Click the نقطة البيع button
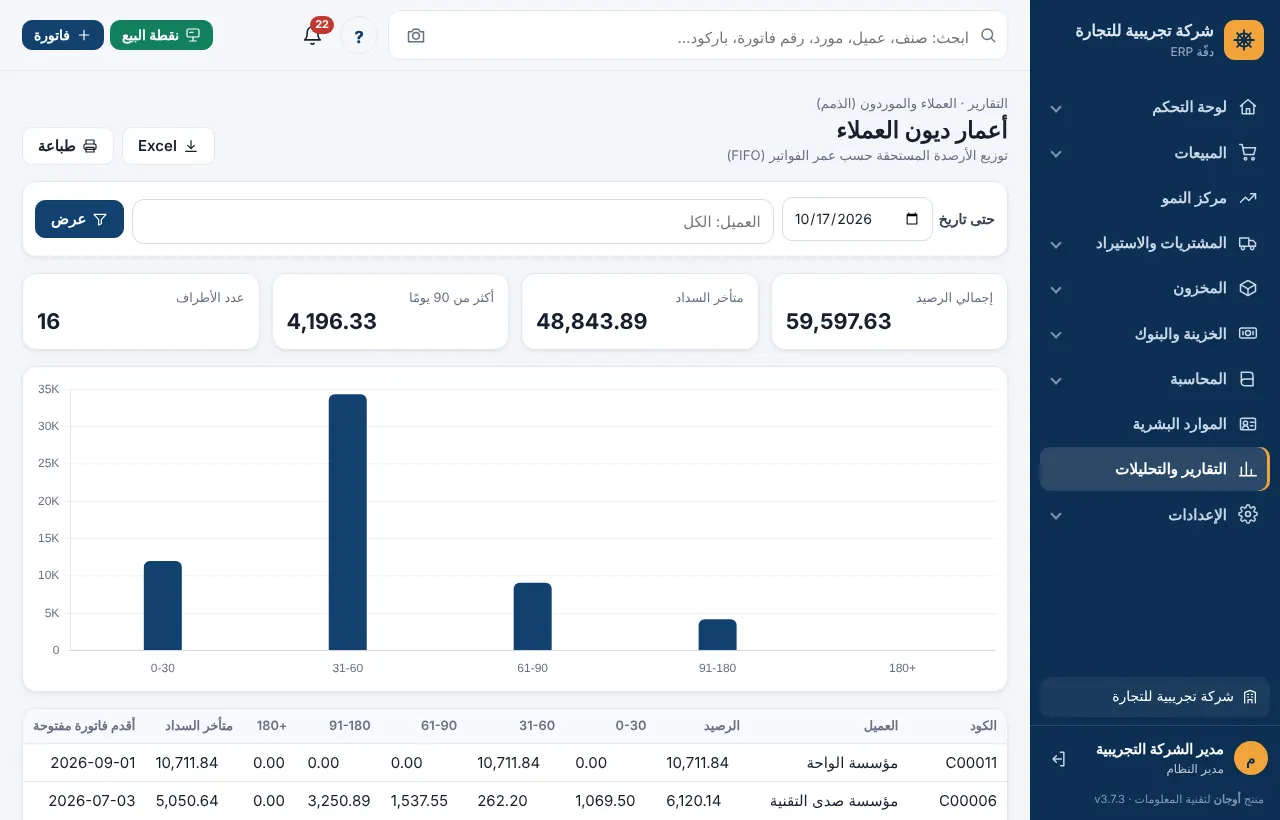The width and height of the screenshot is (1280, 820). 161,35
